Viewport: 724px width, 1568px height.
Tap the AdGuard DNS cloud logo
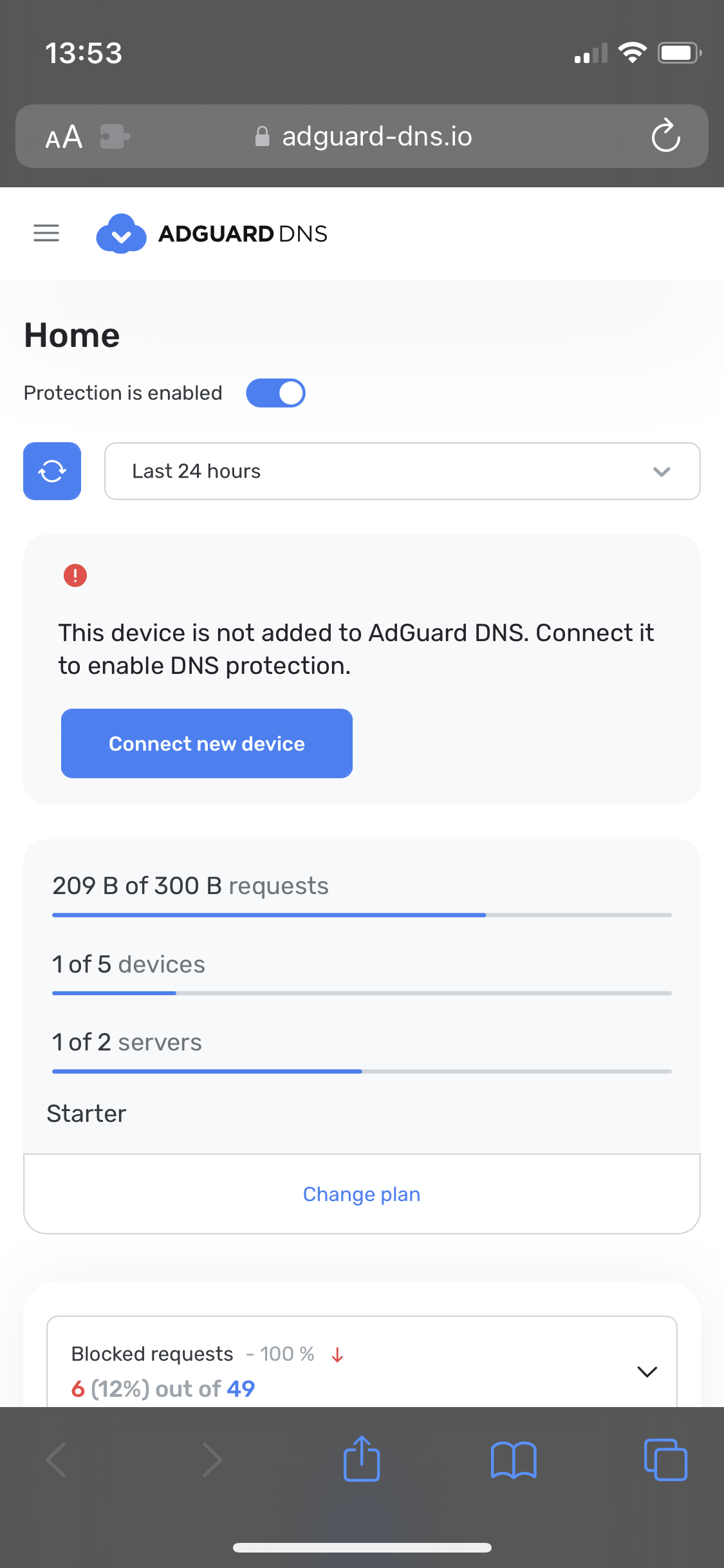121,233
